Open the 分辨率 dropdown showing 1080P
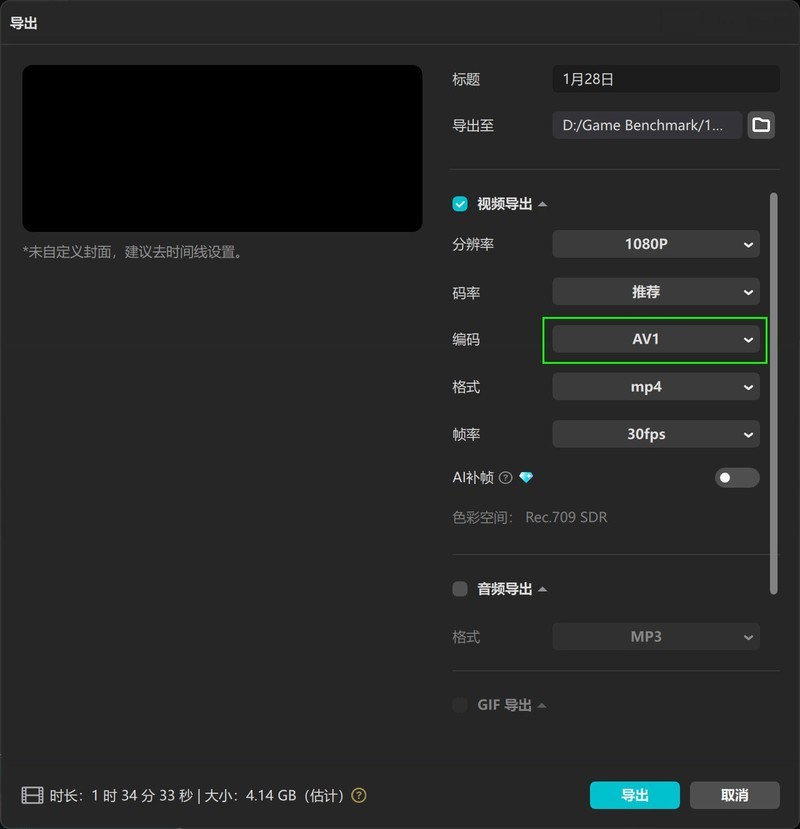 (655, 244)
